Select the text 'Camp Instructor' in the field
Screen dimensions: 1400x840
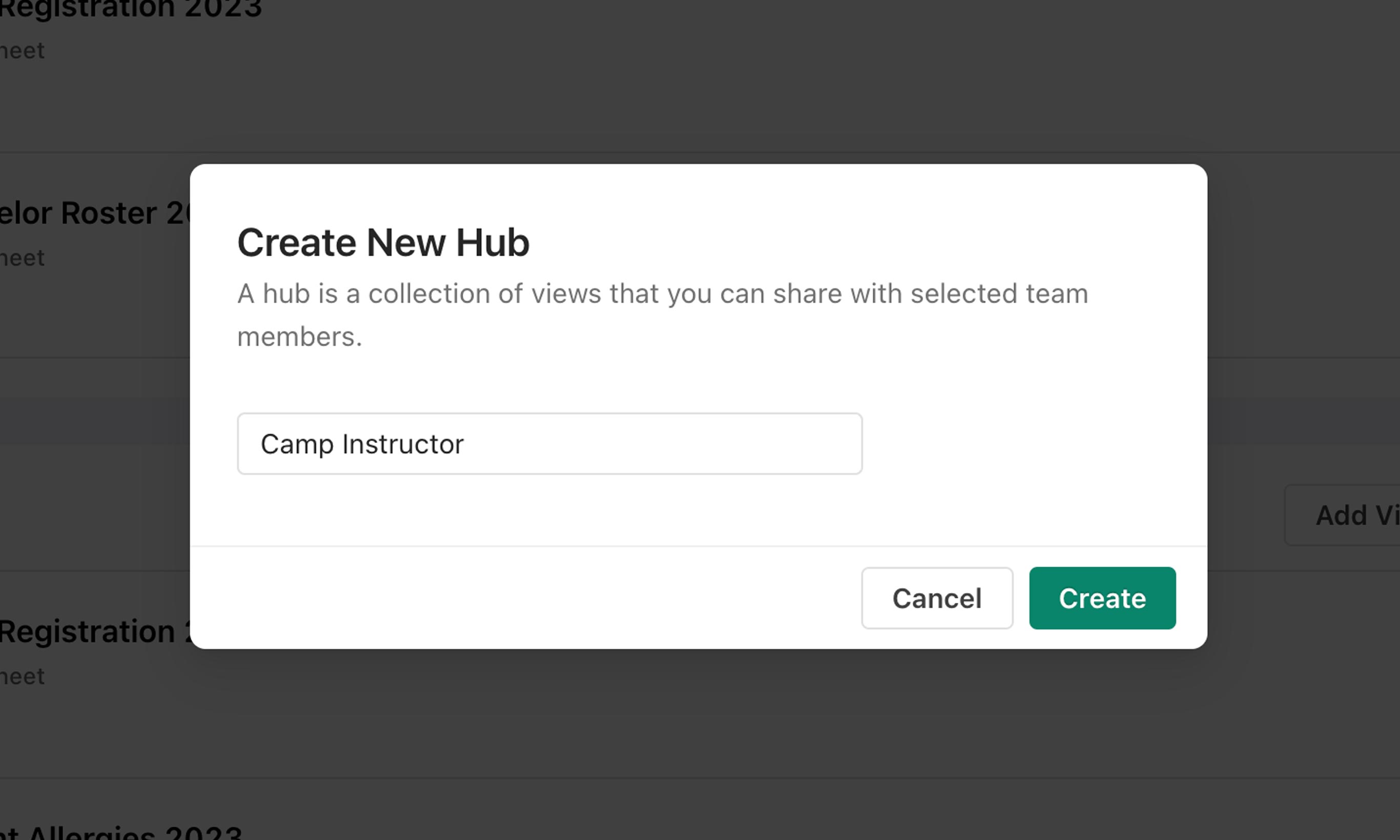pyautogui.click(x=361, y=444)
